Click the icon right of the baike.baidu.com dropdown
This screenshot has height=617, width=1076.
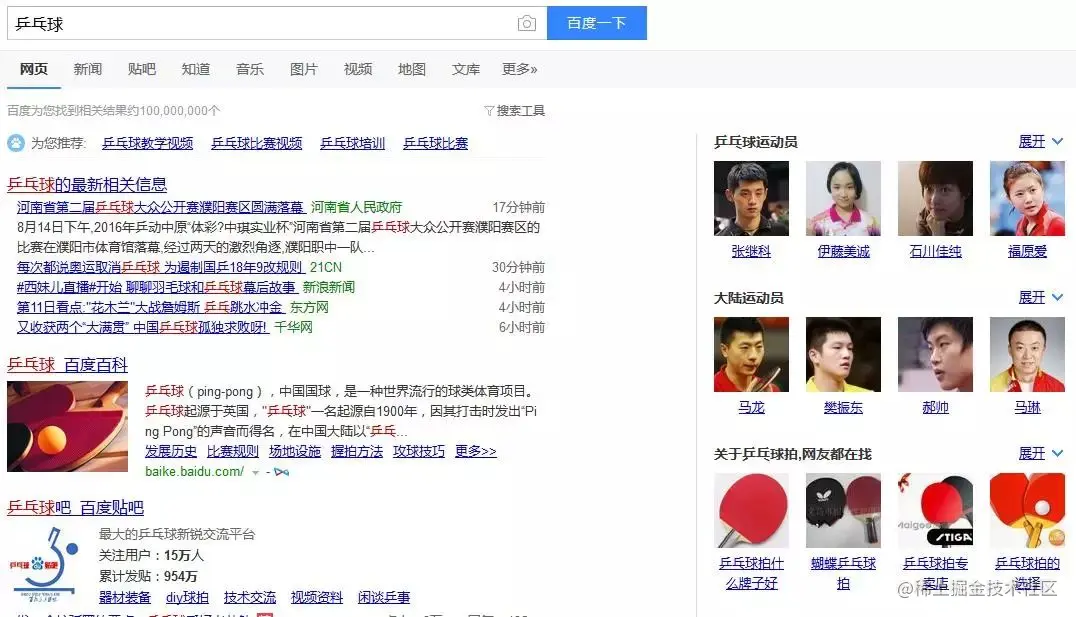tap(281, 472)
